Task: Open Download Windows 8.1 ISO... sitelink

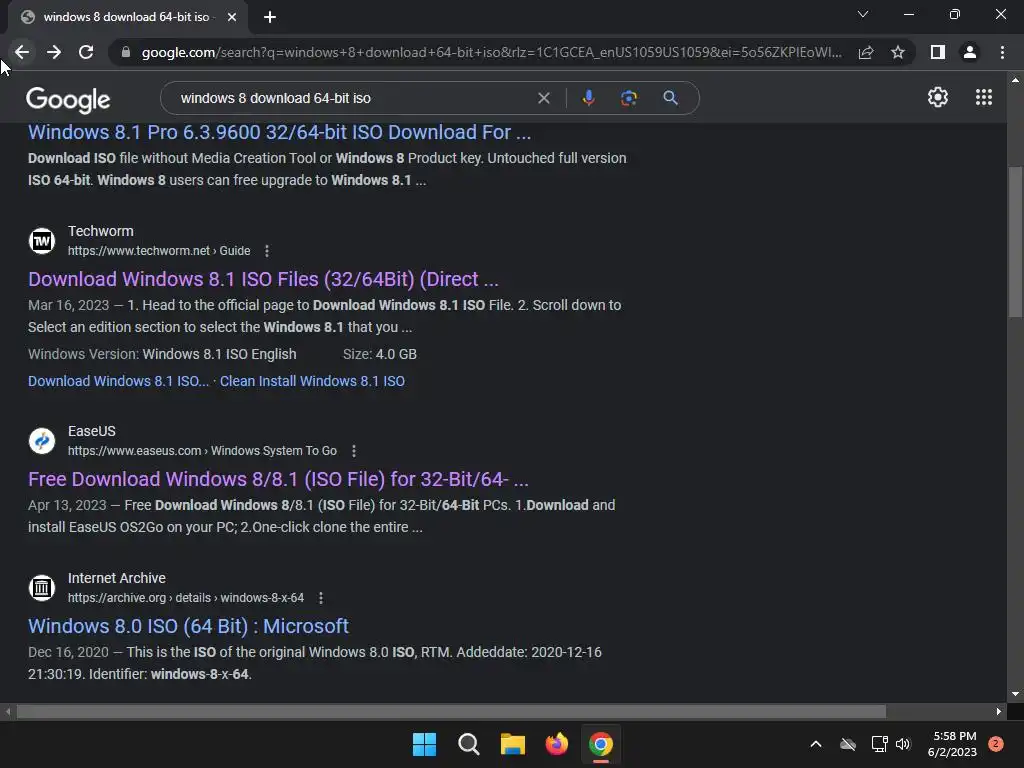Action: tap(118, 381)
